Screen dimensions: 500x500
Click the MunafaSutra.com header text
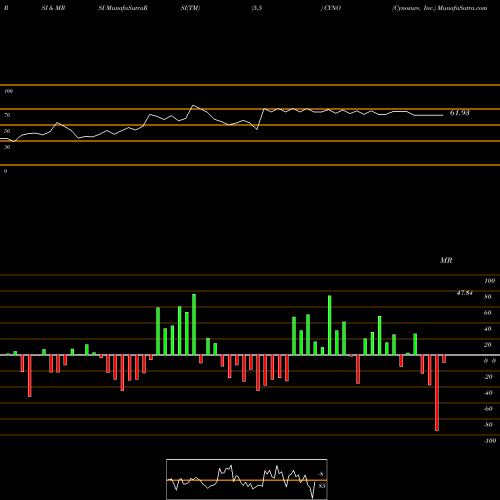click(462, 8)
